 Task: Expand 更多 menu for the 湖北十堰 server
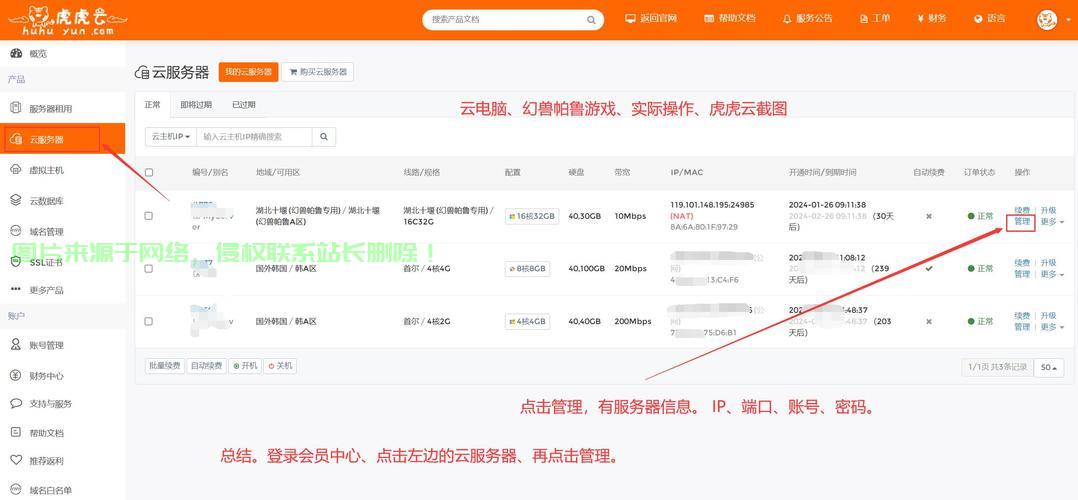point(1052,222)
